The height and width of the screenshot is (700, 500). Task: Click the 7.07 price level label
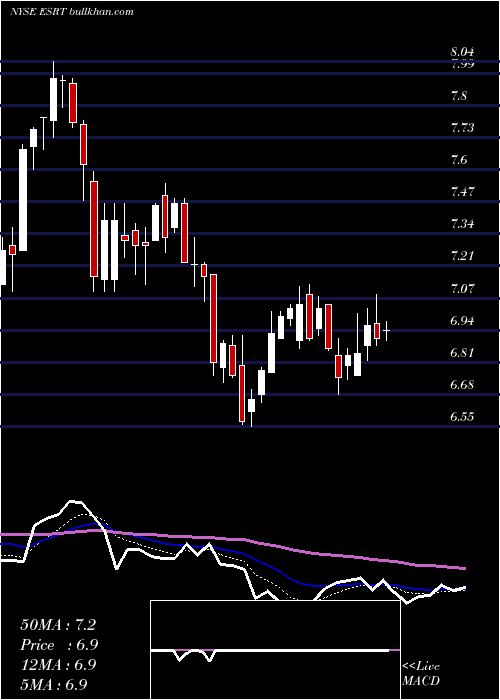(462, 288)
